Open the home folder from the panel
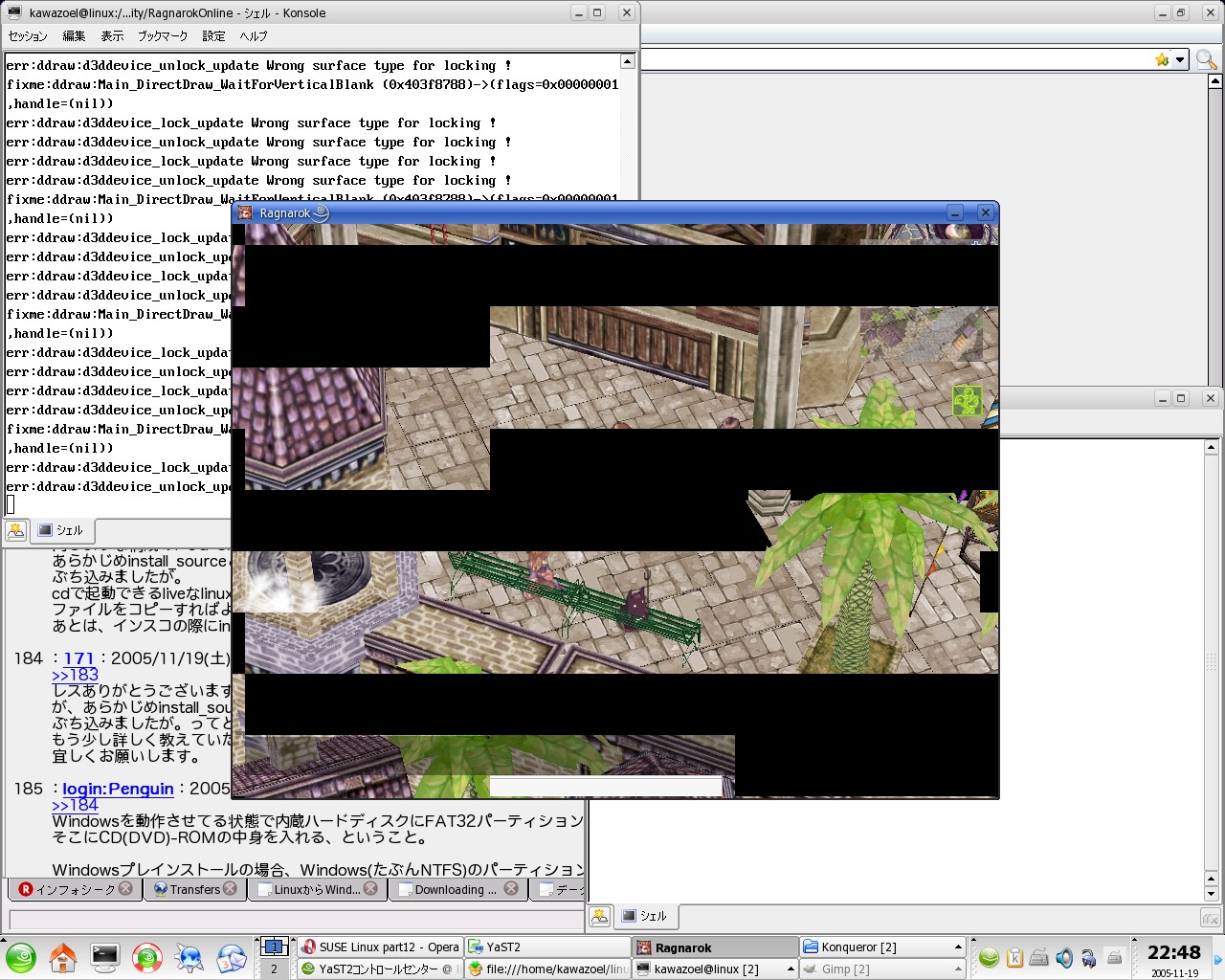The image size is (1225, 980). click(x=63, y=957)
